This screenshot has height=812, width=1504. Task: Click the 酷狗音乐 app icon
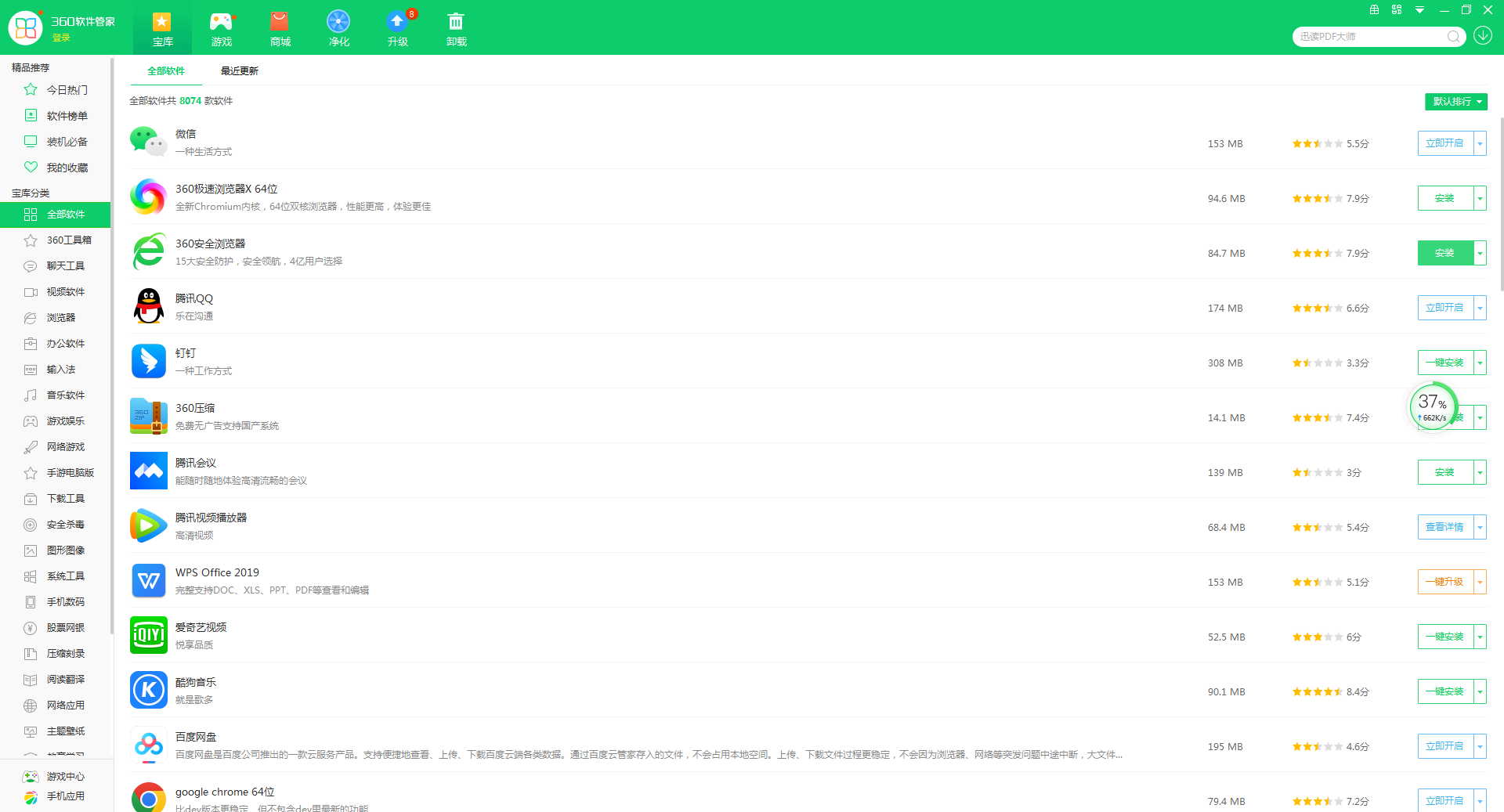point(148,690)
